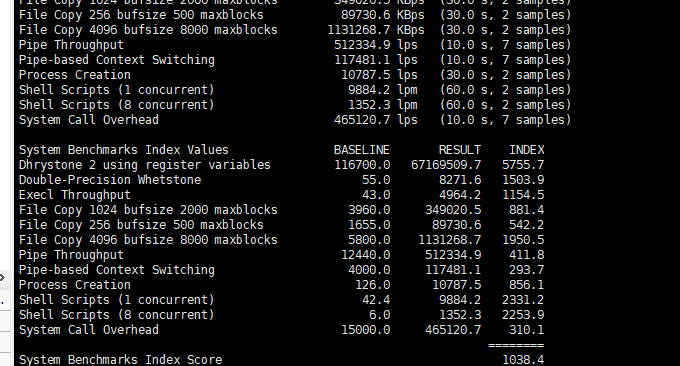Select the "Dhrystone 2 using register variables" label
680x366 pixels.
click(144, 165)
